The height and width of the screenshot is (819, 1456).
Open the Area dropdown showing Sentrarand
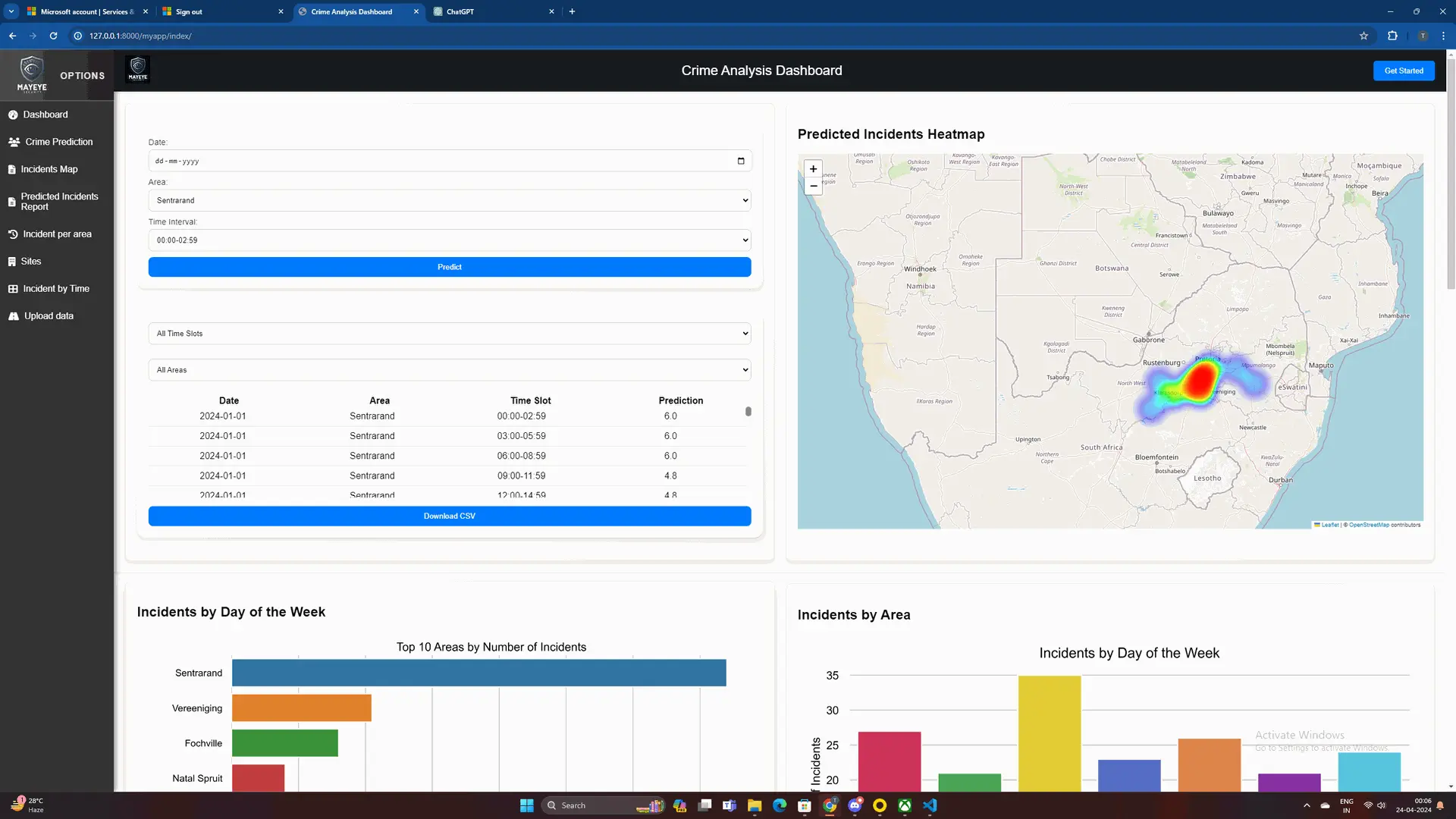[449, 200]
